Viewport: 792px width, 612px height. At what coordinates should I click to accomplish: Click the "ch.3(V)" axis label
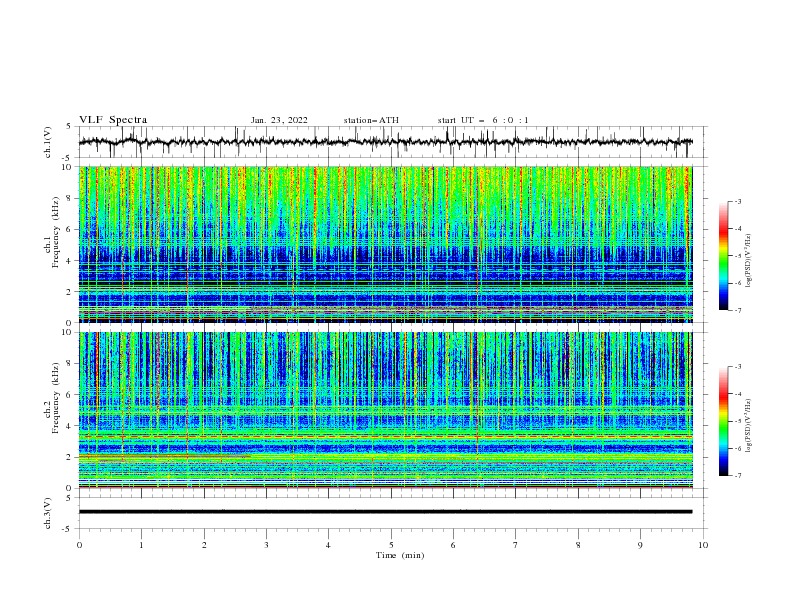click(48, 513)
